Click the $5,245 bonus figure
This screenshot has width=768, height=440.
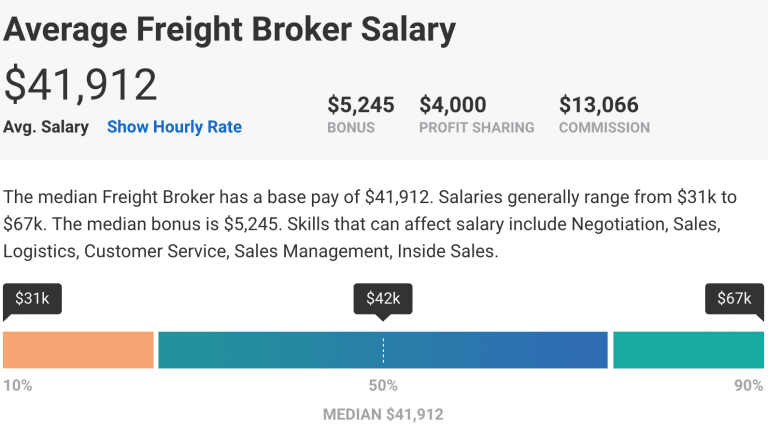[x=361, y=105]
